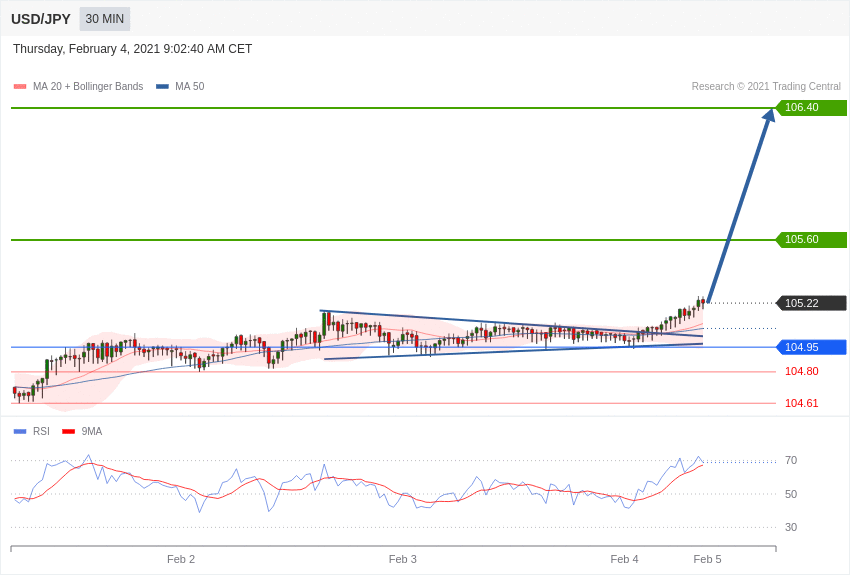The image size is (850, 576).
Task: Select the Feb 3 date label
Action: click(403, 559)
